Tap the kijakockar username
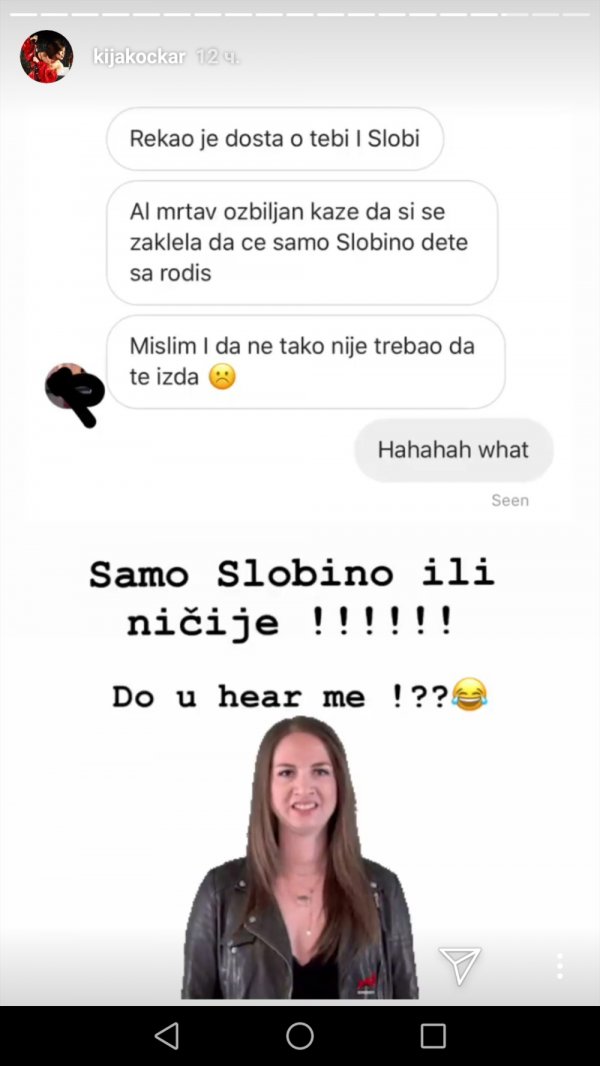Viewport: 600px width, 1066px height. [139, 57]
